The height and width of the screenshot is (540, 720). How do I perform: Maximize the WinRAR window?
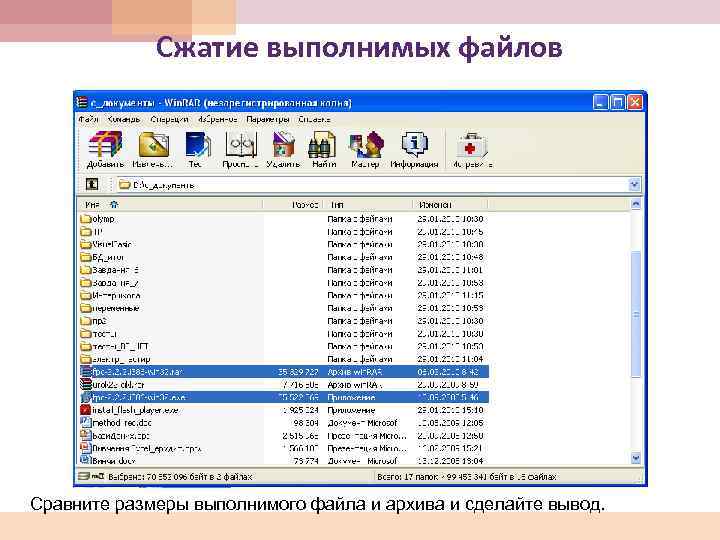[618, 102]
